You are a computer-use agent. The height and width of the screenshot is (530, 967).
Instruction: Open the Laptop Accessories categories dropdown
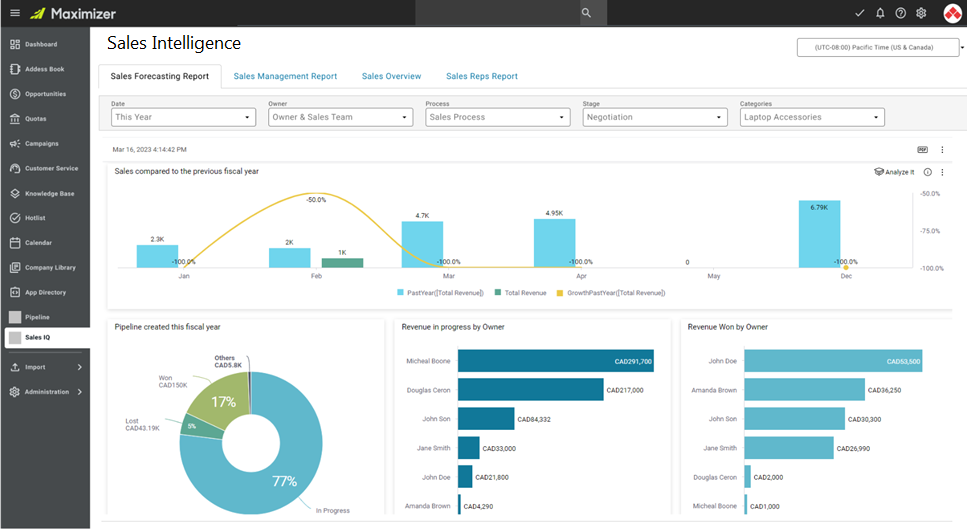tap(812, 117)
